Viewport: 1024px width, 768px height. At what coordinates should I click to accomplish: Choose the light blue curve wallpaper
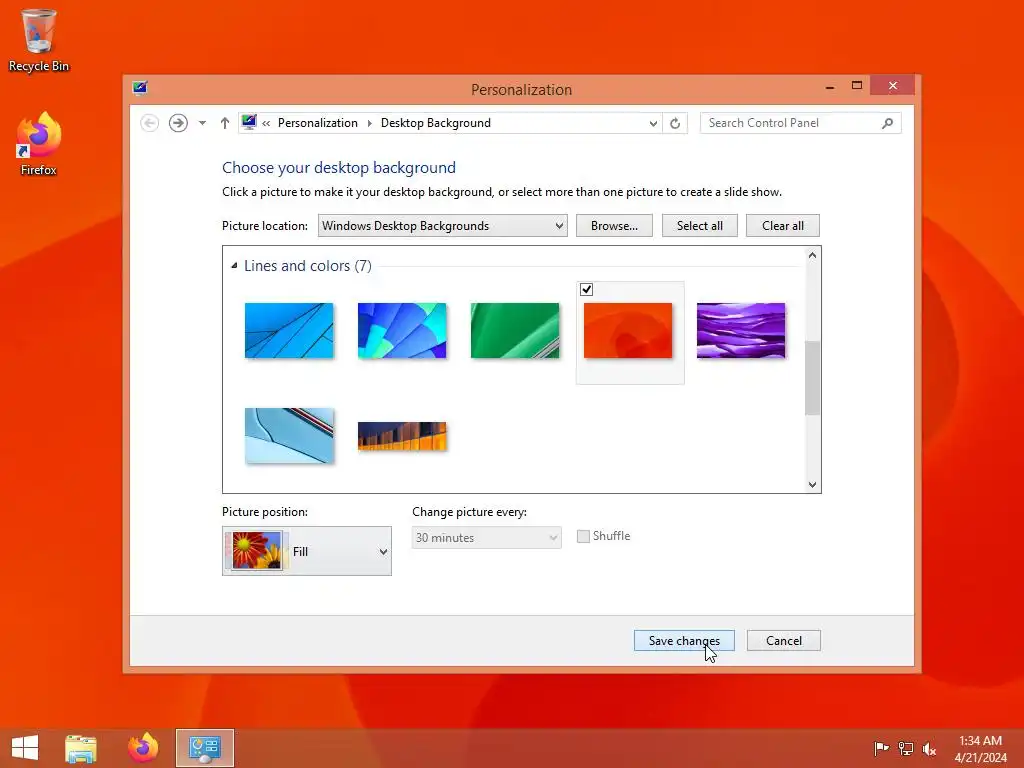289,436
